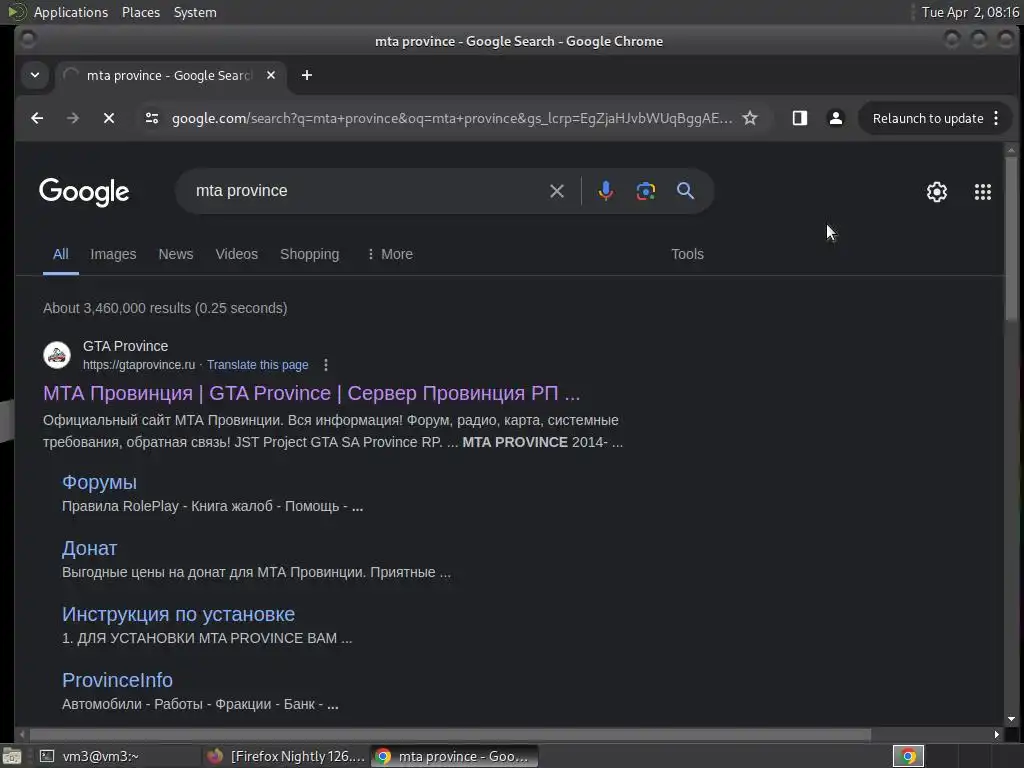
Task: Stop loading the page with the X button
Action: pos(109,118)
